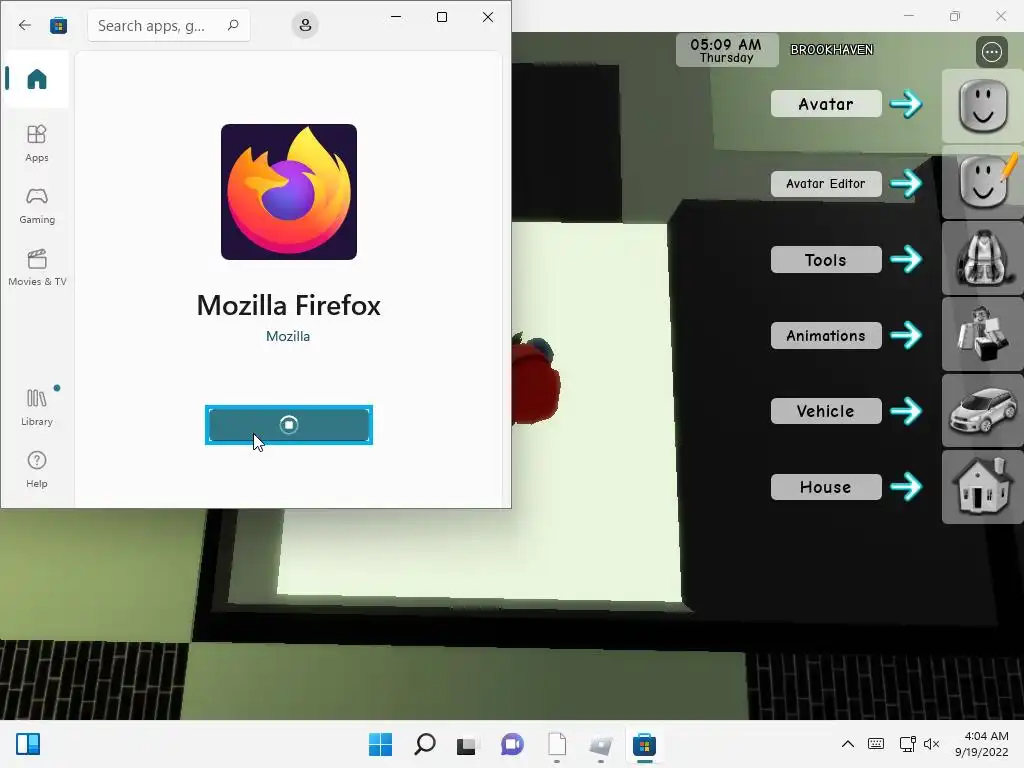
Task: Click the Mozilla Firefox logo image
Action: 289,192
